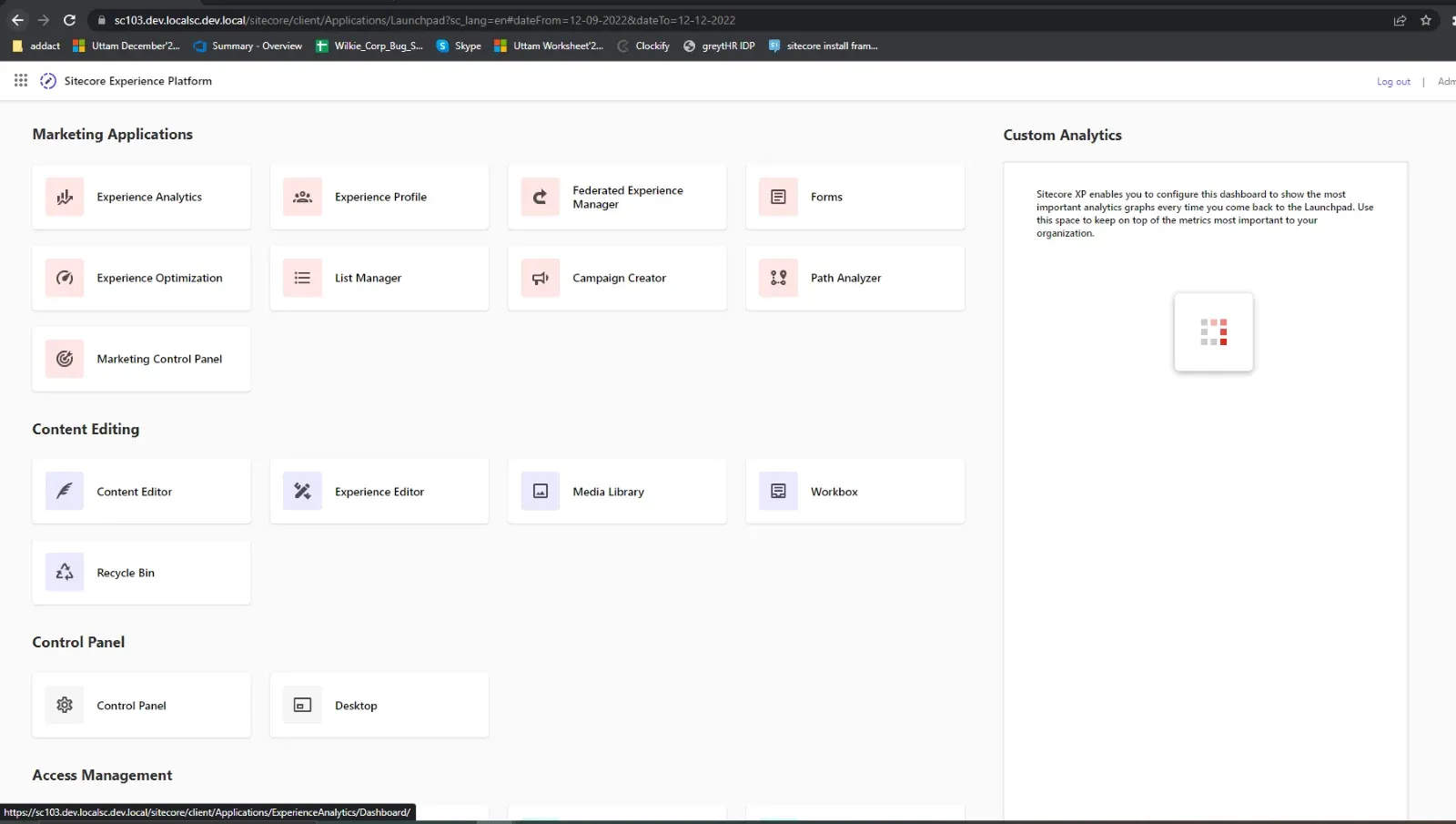Click the Experience Profile people icon

[302, 197]
